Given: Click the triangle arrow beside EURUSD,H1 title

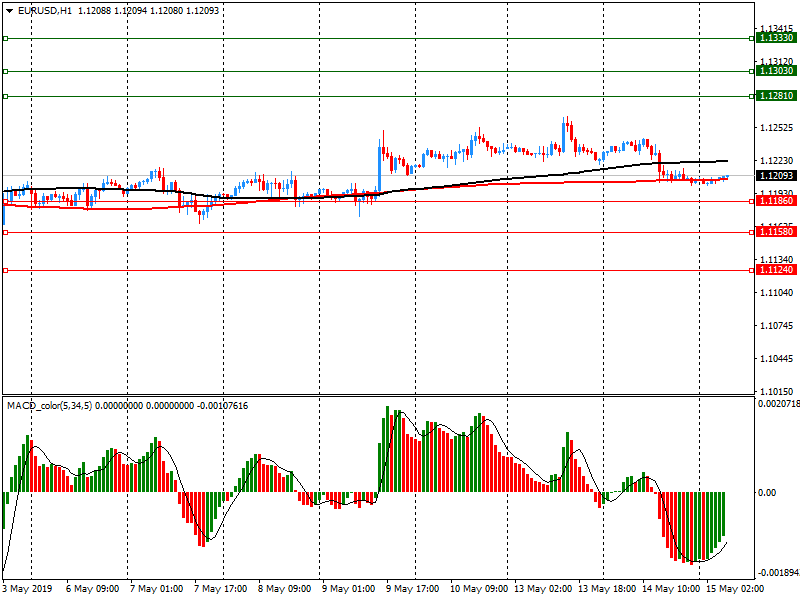Looking at the screenshot, I should click(x=9, y=10).
